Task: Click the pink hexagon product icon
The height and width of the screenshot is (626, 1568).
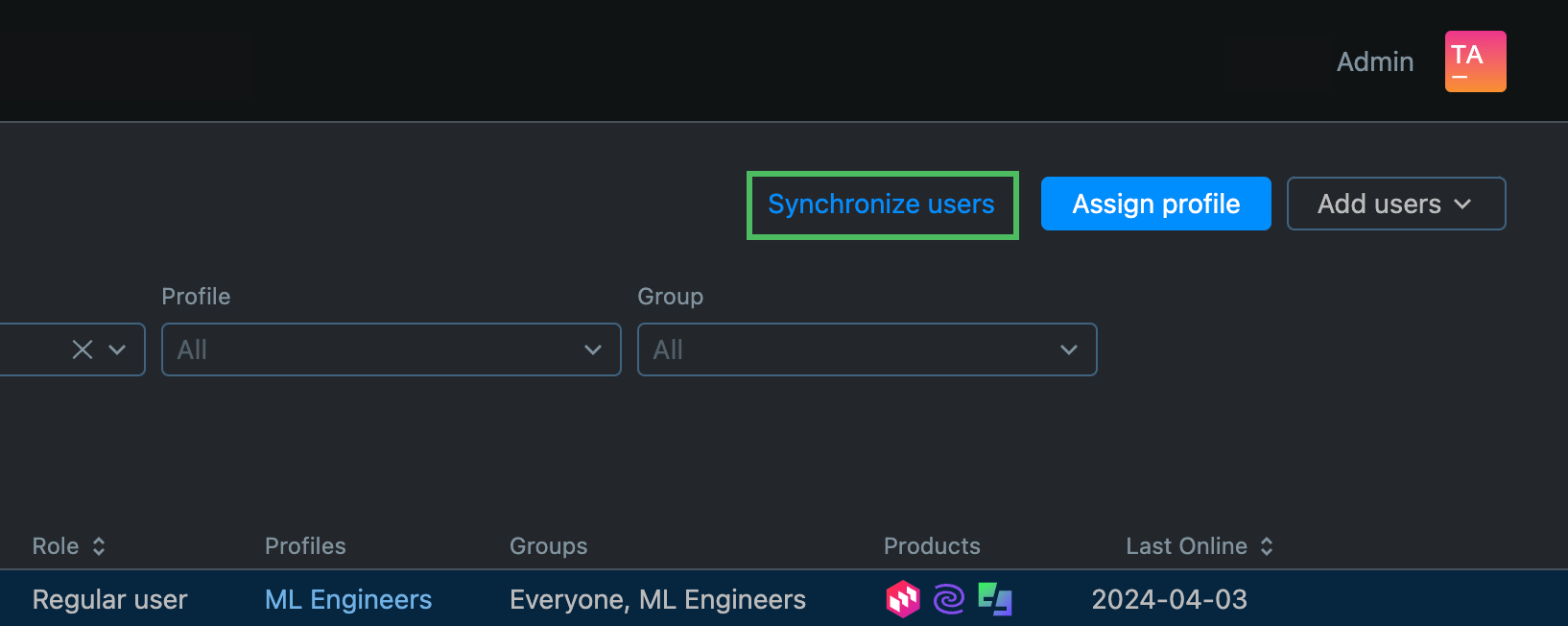Action: point(902,599)
